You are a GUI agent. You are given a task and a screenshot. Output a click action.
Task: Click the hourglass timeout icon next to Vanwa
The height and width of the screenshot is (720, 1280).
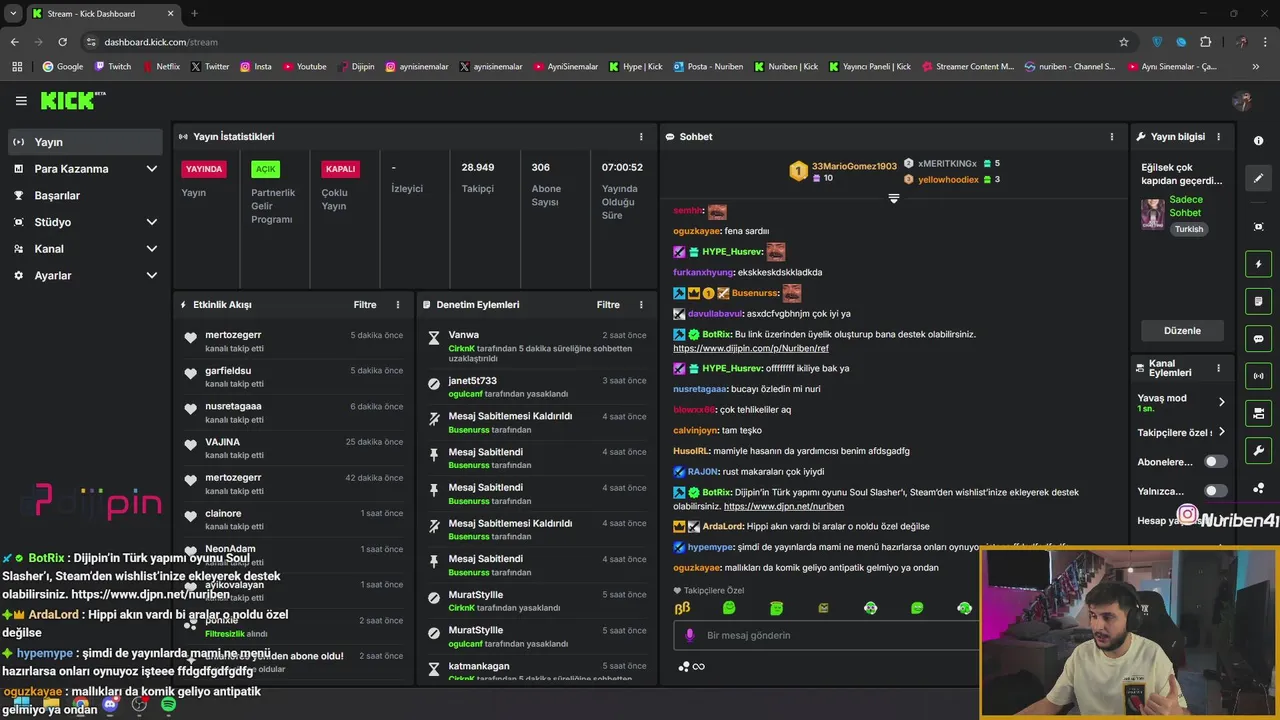tap(433, 339)
